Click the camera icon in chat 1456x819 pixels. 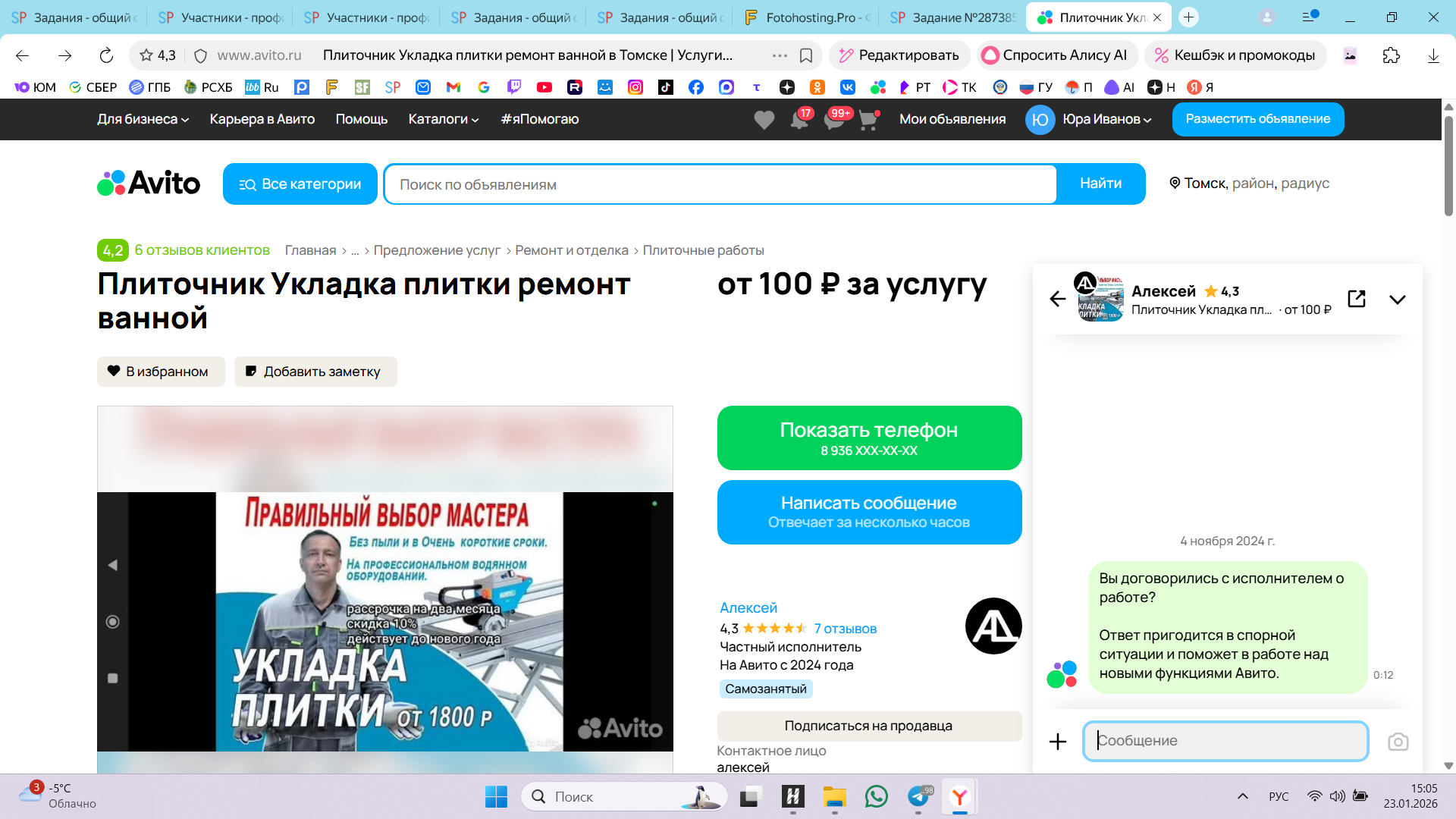[x=1398, y=742]
